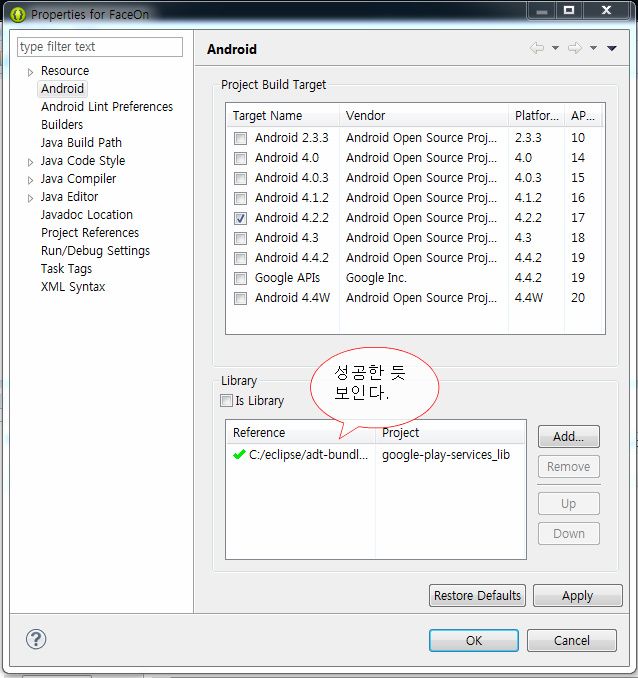
Task: Click the Google Inc. vendor cell
Action: click(376, 278)
